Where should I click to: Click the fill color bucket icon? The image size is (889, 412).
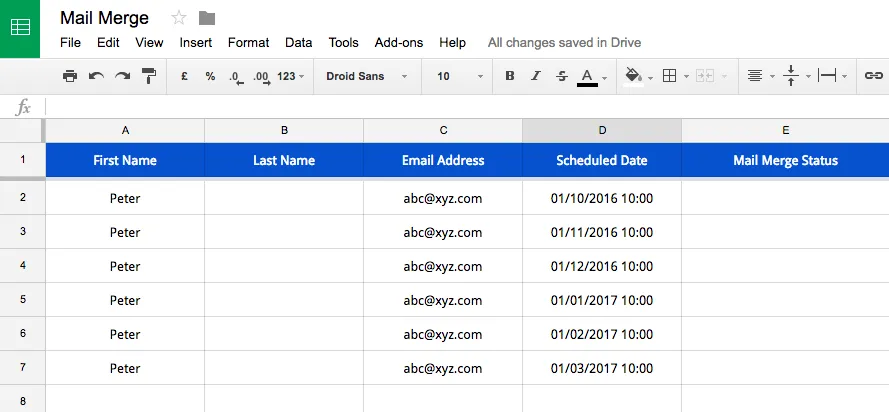pyautogui.click(x=633, y=77)
